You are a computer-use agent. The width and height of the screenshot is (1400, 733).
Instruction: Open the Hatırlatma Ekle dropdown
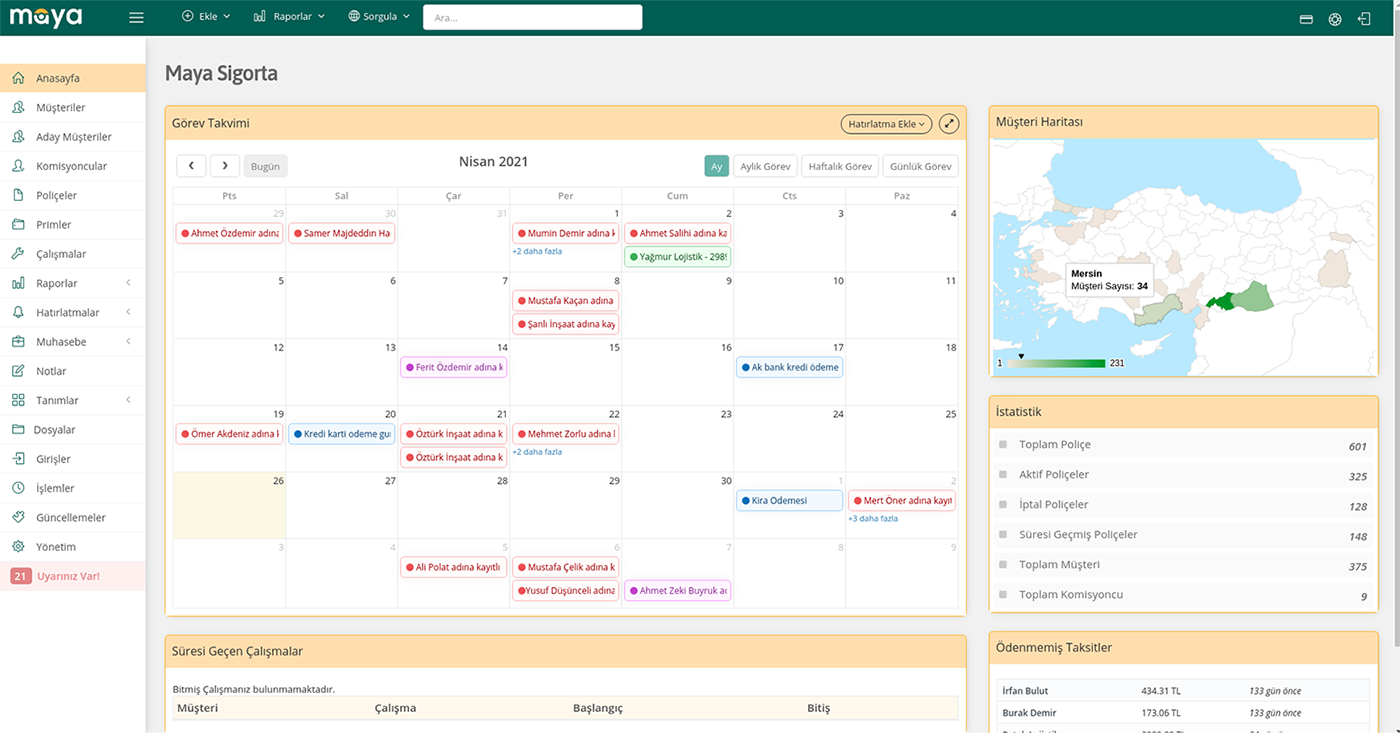click(886, 124)
